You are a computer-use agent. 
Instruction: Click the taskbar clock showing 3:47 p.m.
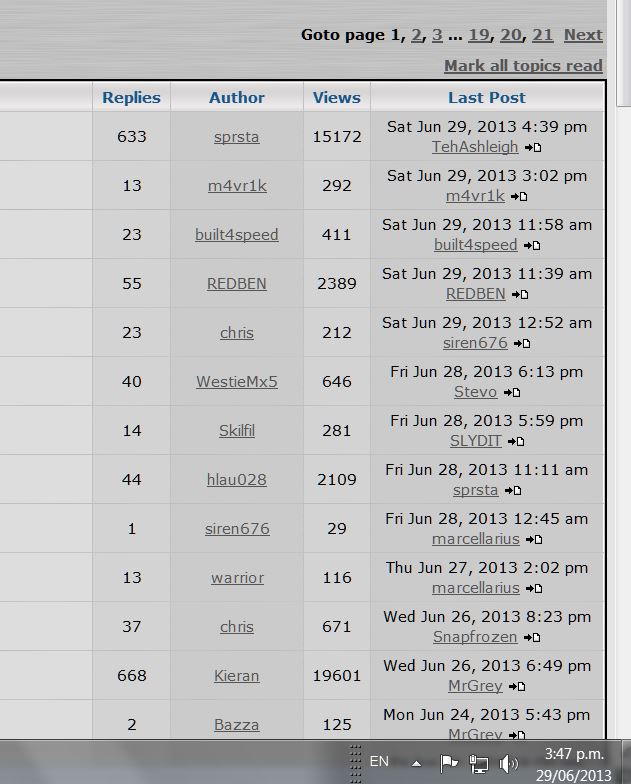tap(574, 764)
